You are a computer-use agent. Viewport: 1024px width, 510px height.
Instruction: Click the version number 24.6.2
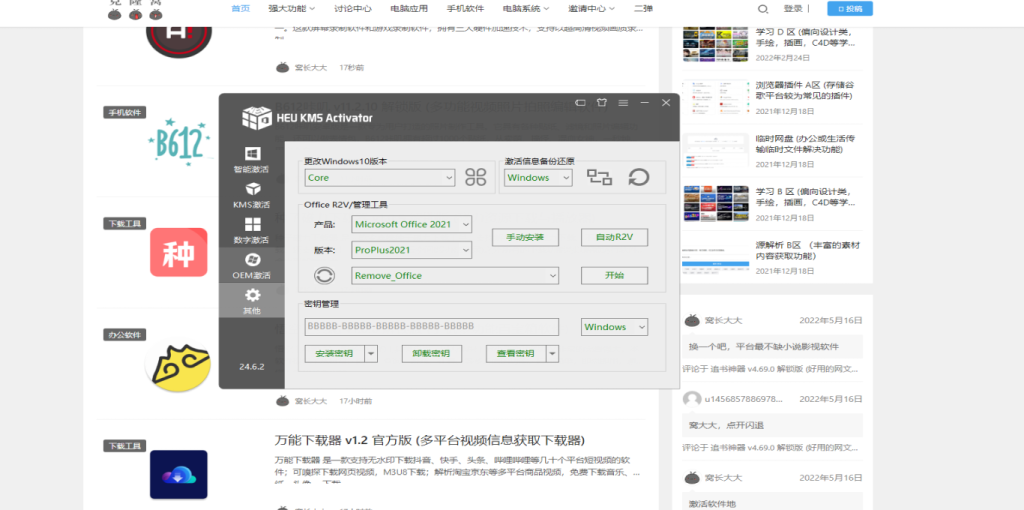point(251,366)
